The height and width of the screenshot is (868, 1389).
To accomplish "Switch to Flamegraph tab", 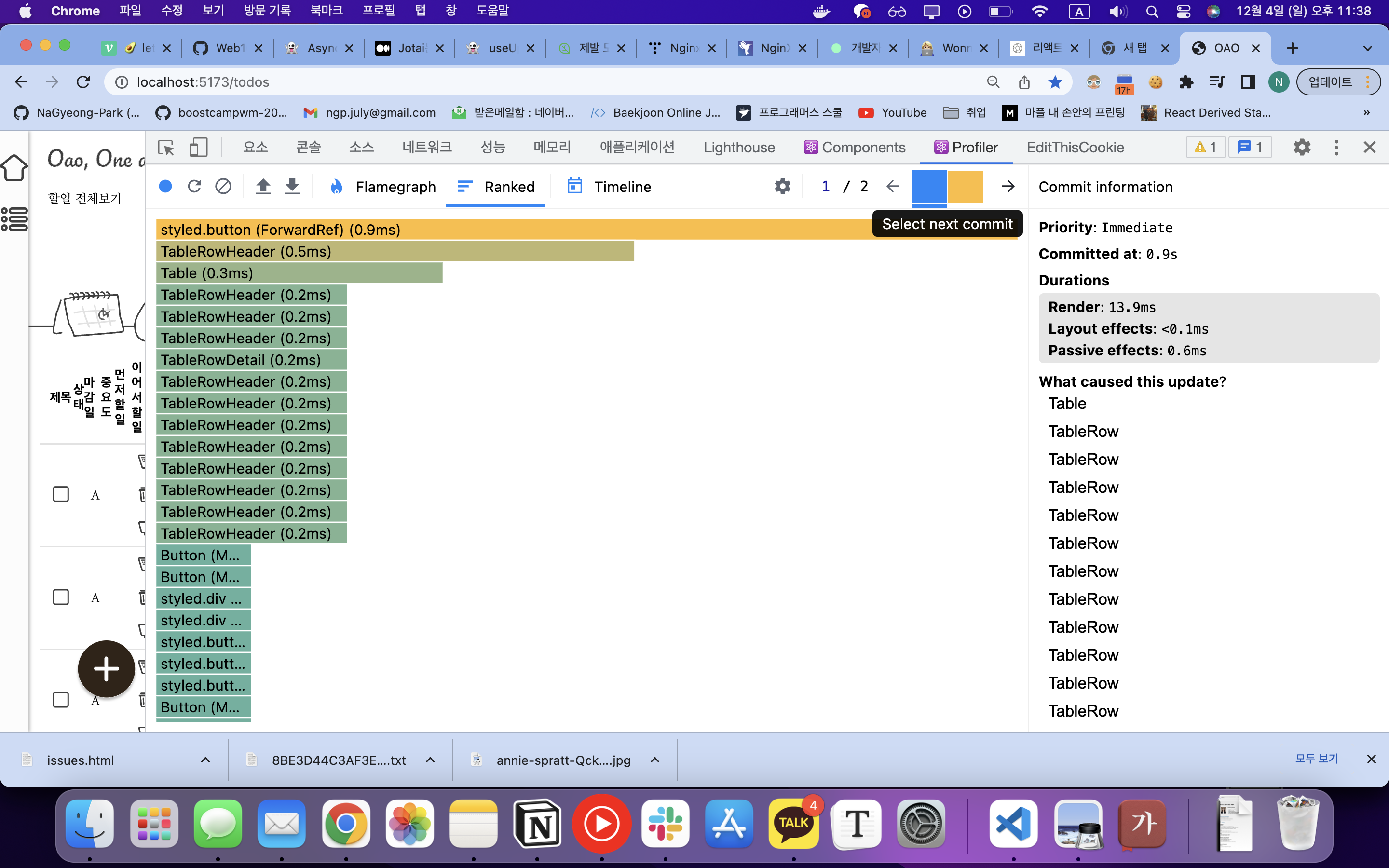I will [382, 187].
